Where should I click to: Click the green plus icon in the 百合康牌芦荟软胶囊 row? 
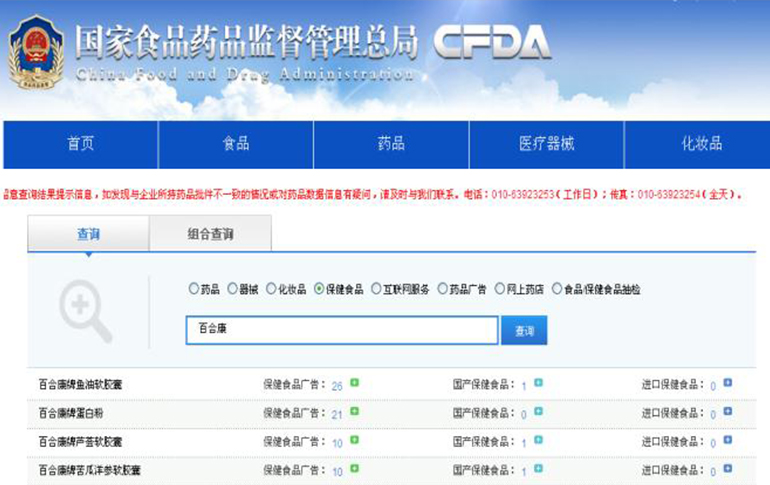point(355,439)
